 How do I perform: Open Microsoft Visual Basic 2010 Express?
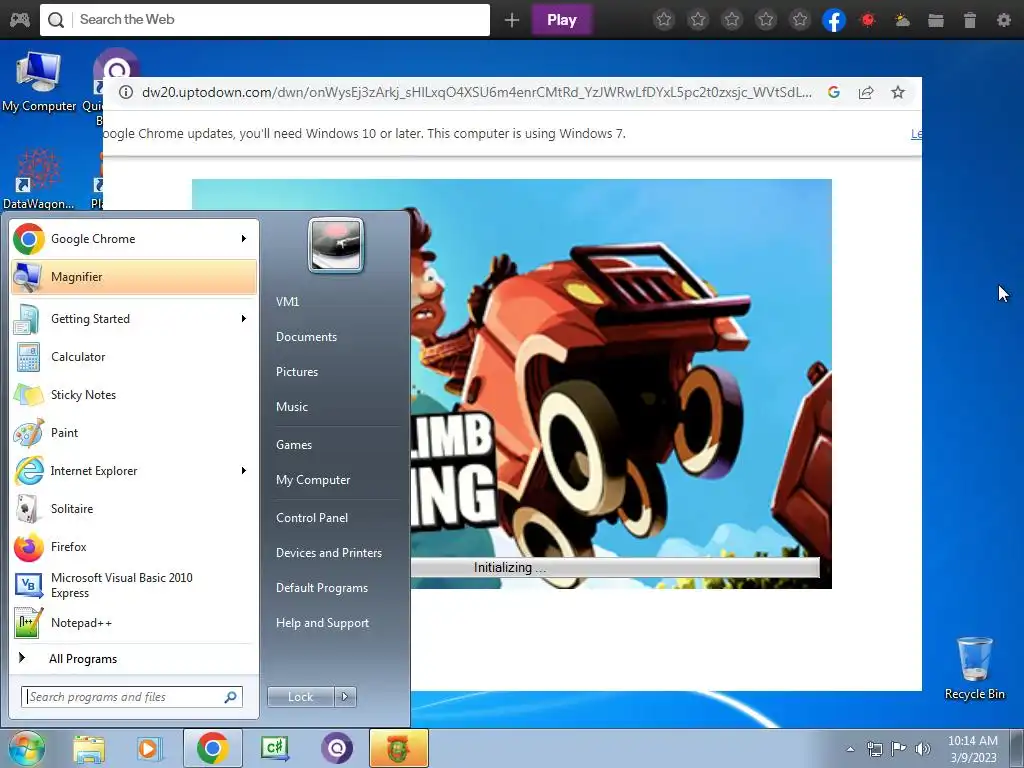tap(134, 585)
